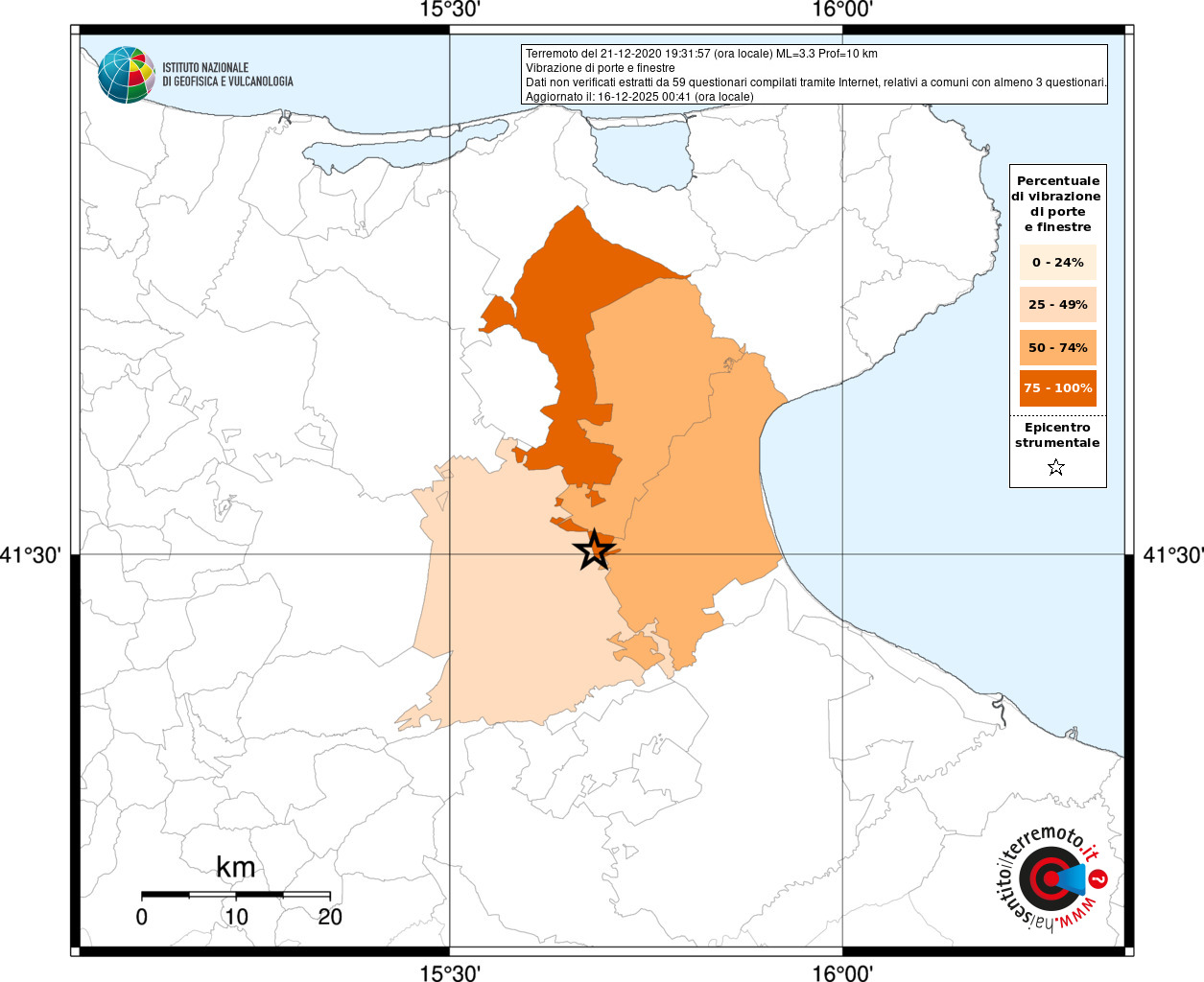Image resolution: width=1204 pixels, height=982 pixels.
Task: Click the epicenter star on the map
Action: pos(594,550)
